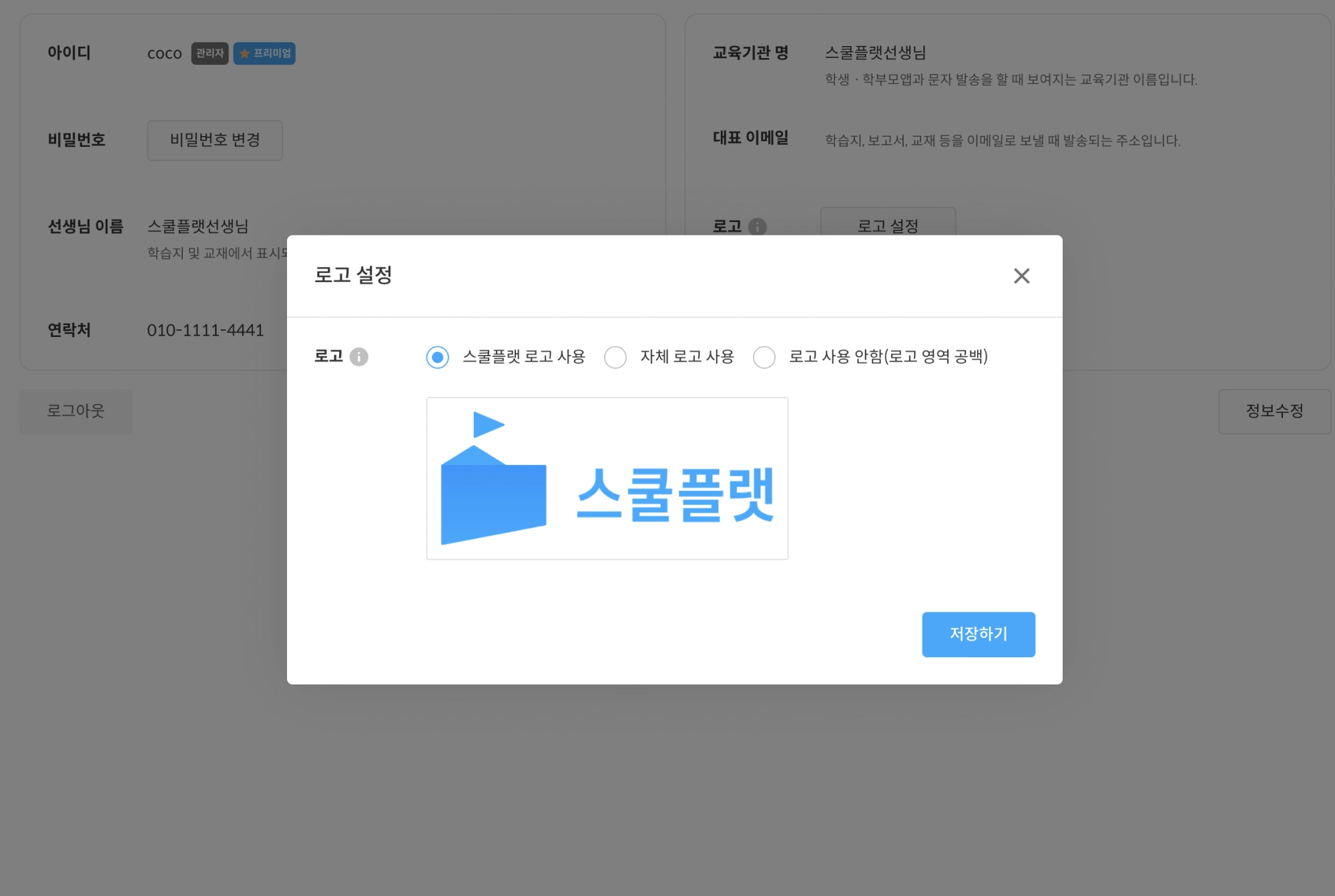1335x896 pixels.
Task: Click the 대표 이메일 label
Action: click(x=750, y=138)
